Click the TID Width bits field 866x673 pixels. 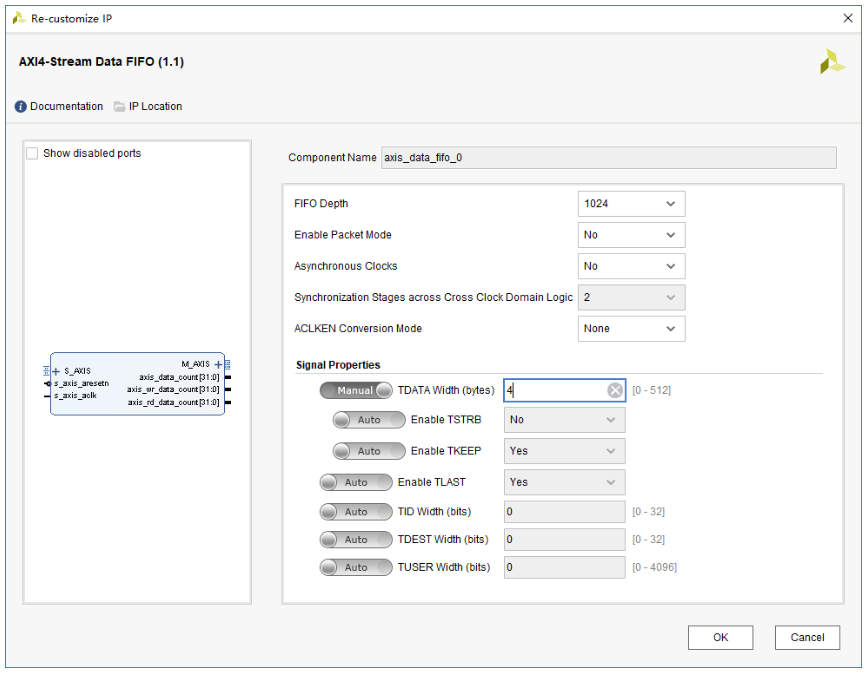click(564, 512)
